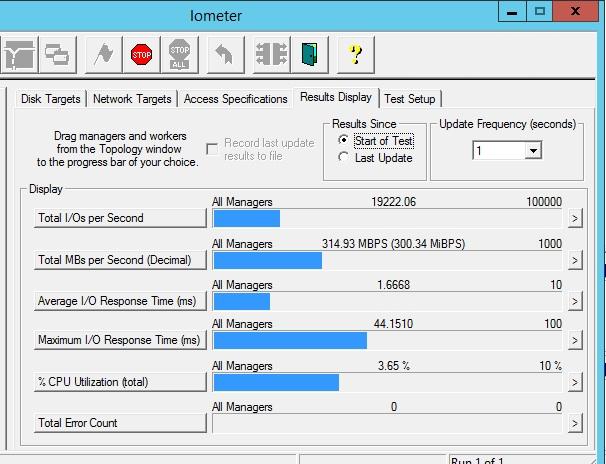
Task: Maximize the Iometer window
Action: [540, 12]
